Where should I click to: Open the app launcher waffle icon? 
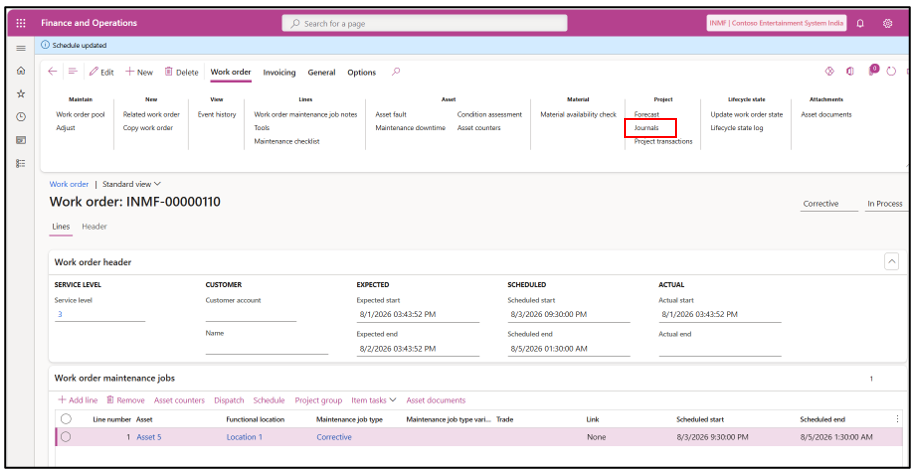(x=21, y=23)
